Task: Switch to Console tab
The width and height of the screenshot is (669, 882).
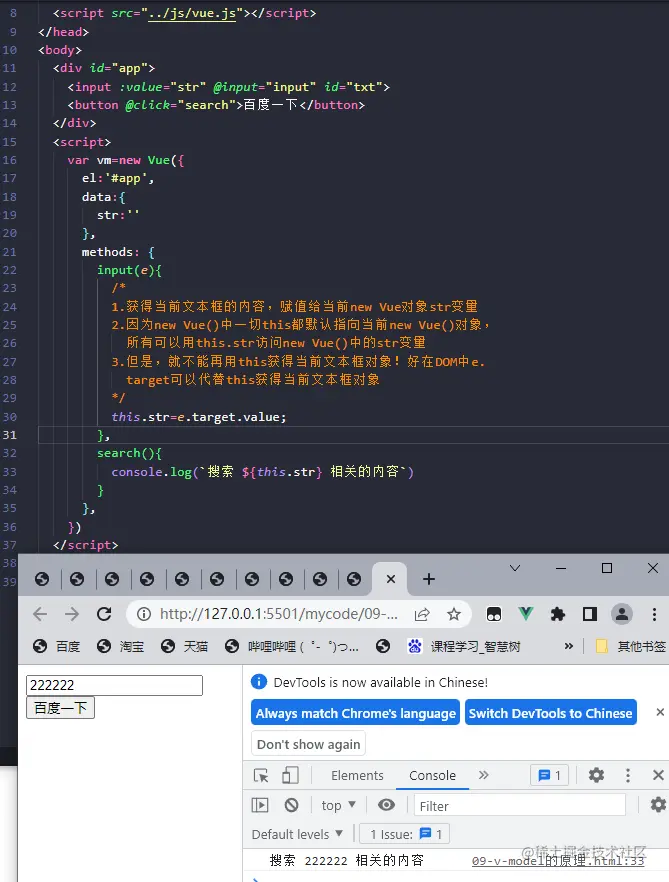Action: (432, 775)
